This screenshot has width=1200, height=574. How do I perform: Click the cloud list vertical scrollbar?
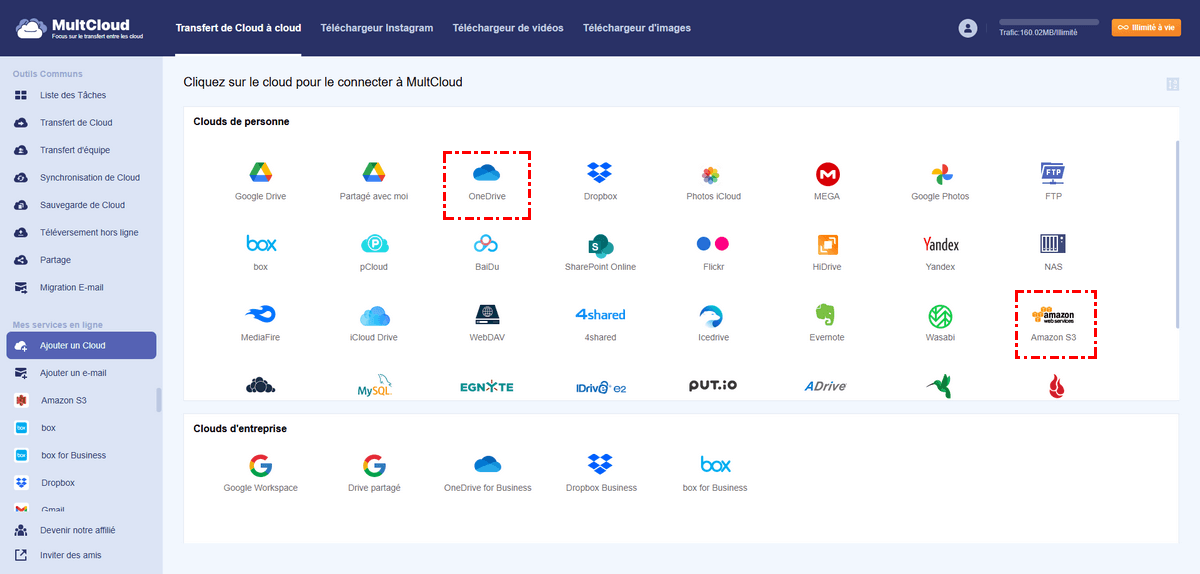[1176, 234]
